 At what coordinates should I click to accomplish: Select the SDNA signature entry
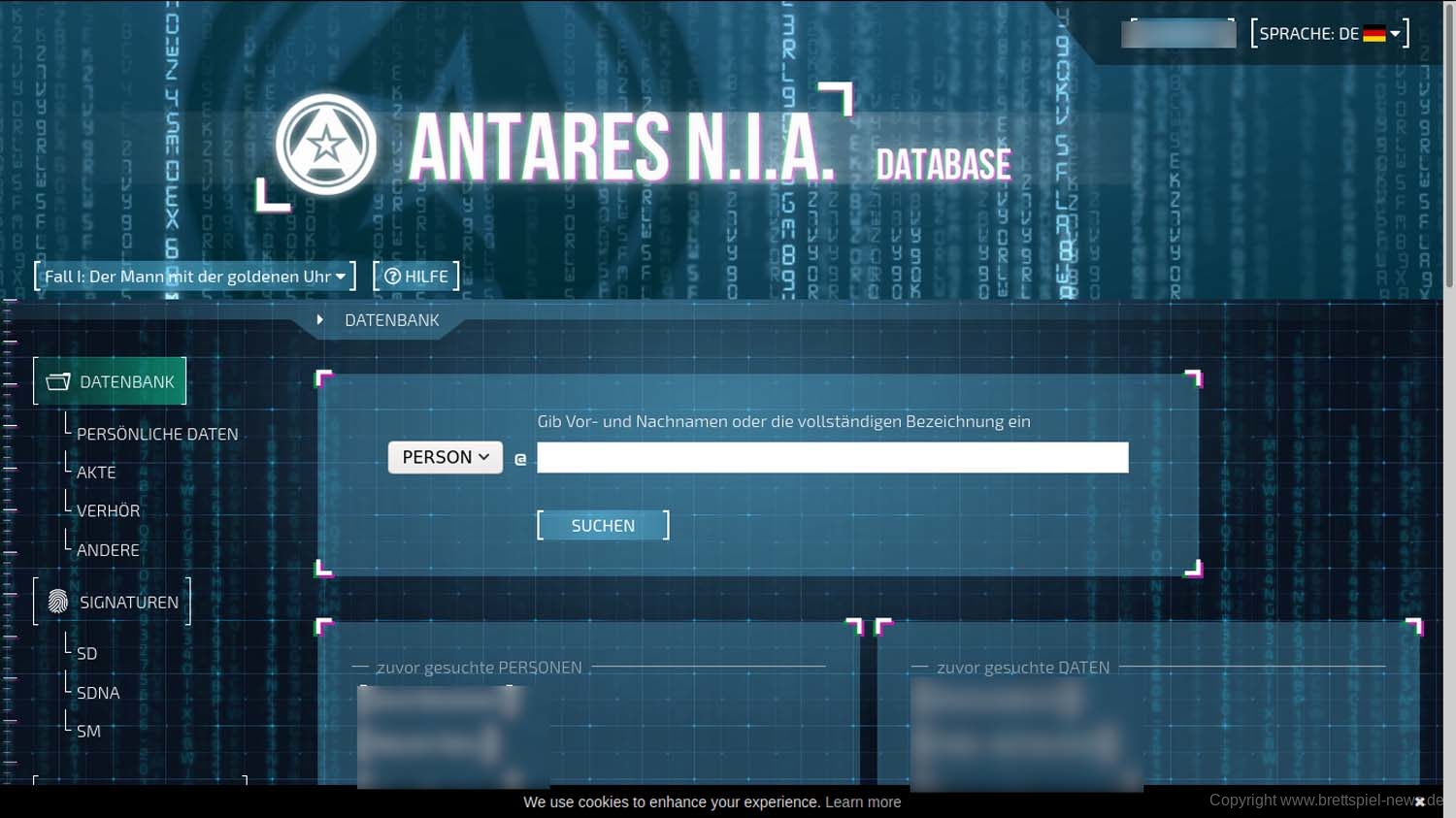click(x=98, y=693)
